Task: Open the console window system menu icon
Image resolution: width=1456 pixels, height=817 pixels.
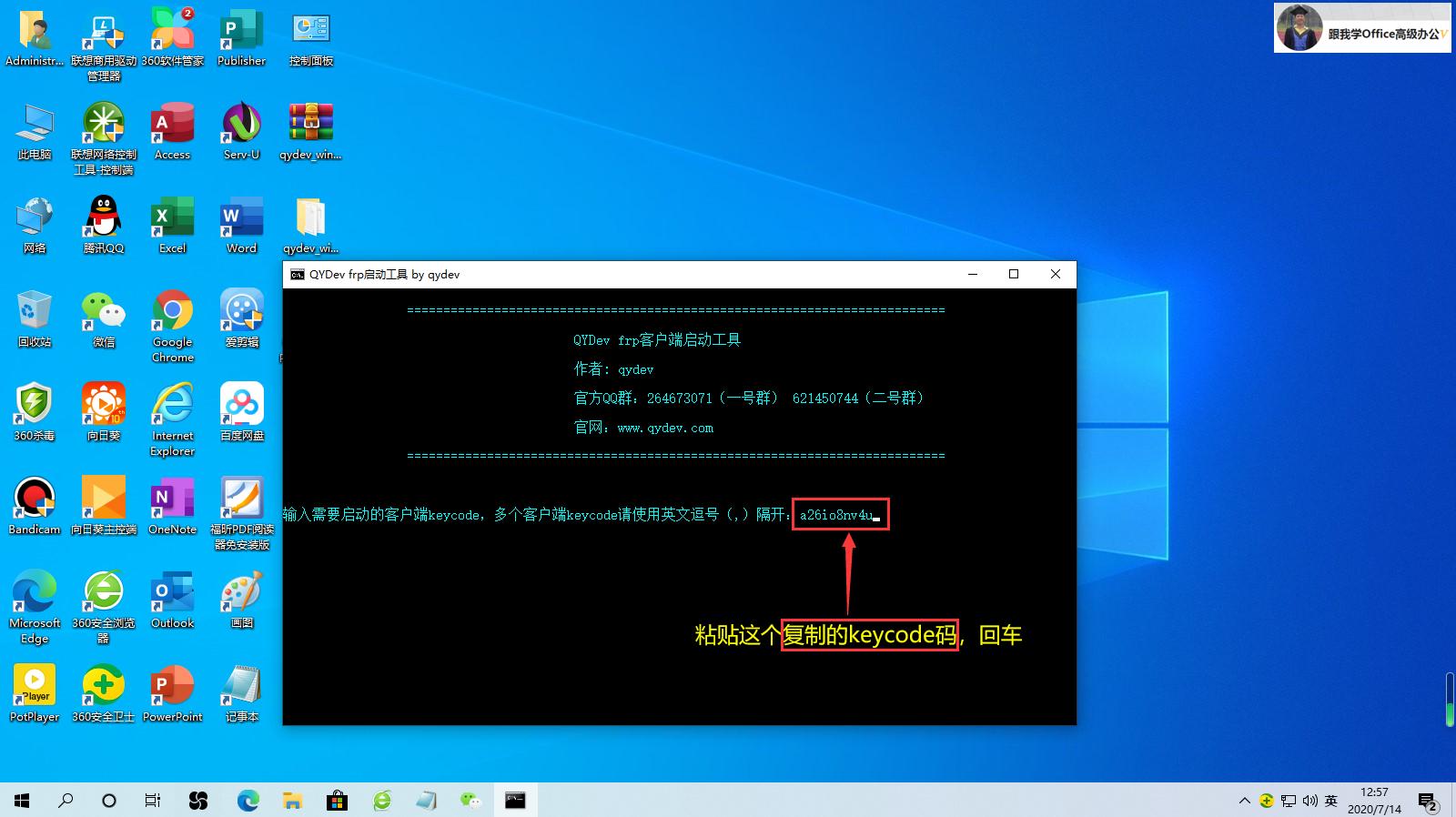Action: coord(297,274)
